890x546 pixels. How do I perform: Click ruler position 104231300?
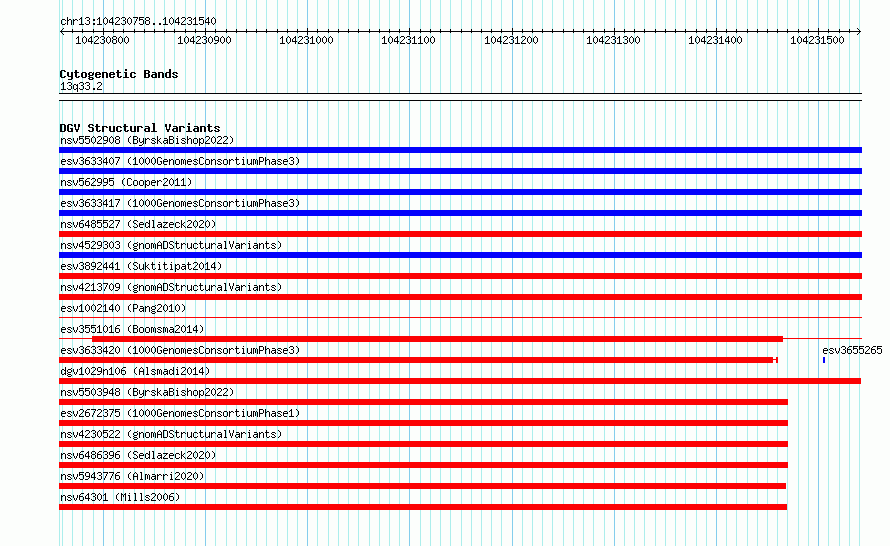click(613, 40)
